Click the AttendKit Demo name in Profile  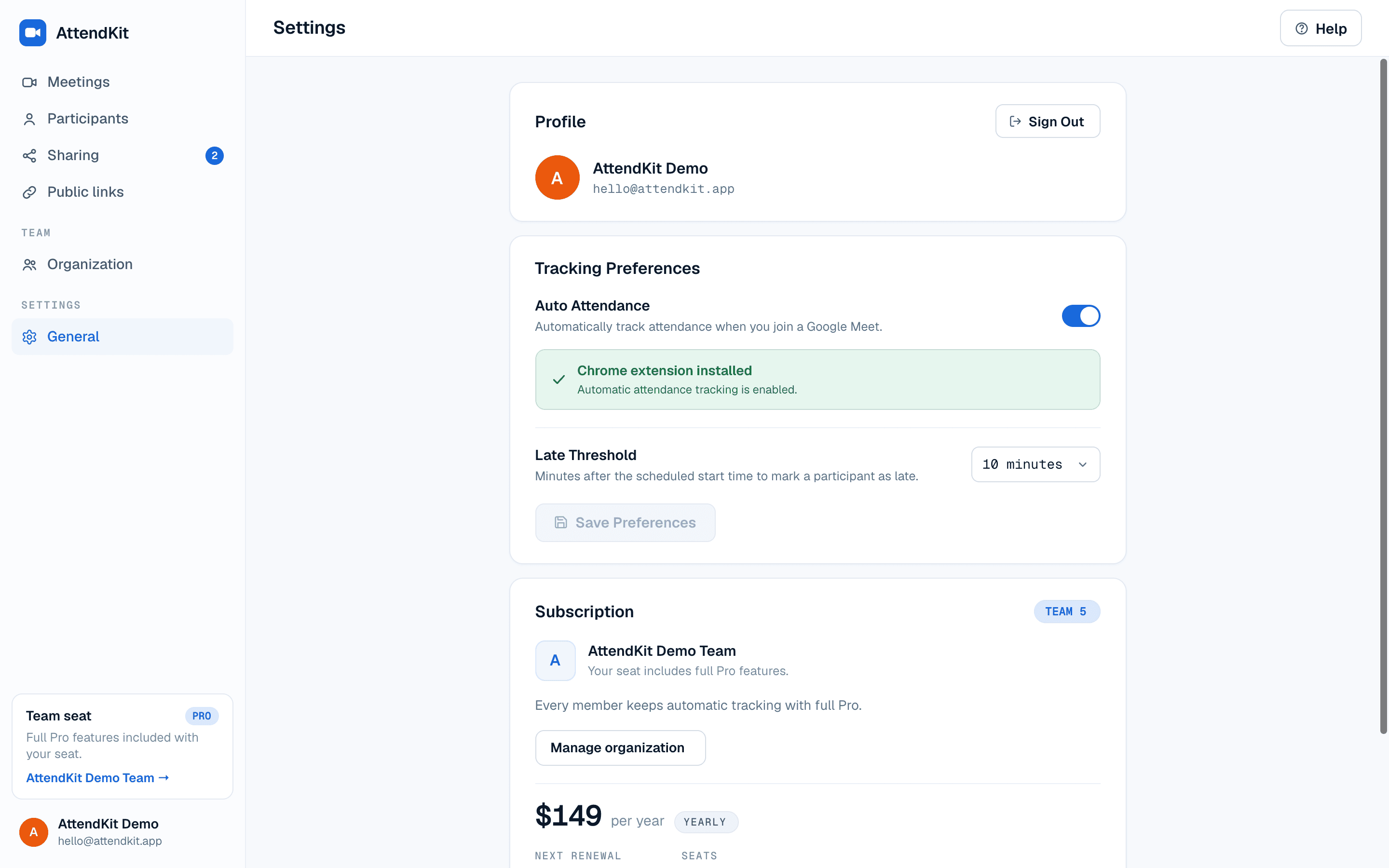pyautogui.click(x=650, y=168)
